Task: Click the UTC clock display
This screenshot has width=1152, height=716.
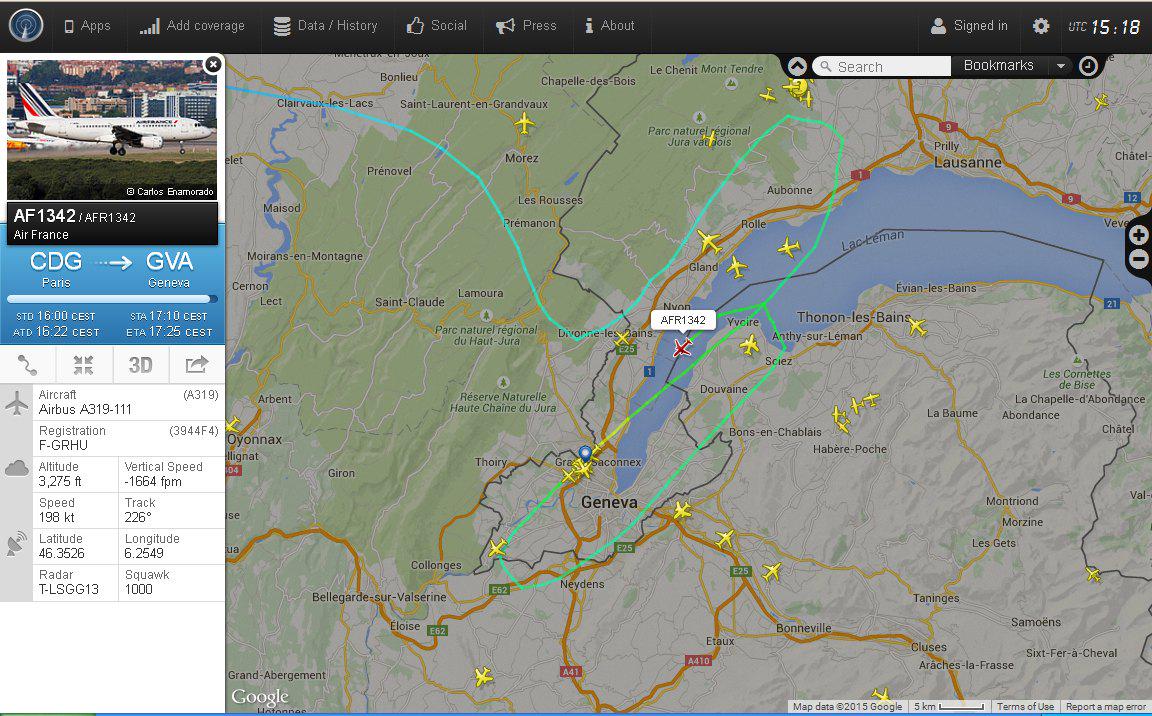Action: [1104, 27]
